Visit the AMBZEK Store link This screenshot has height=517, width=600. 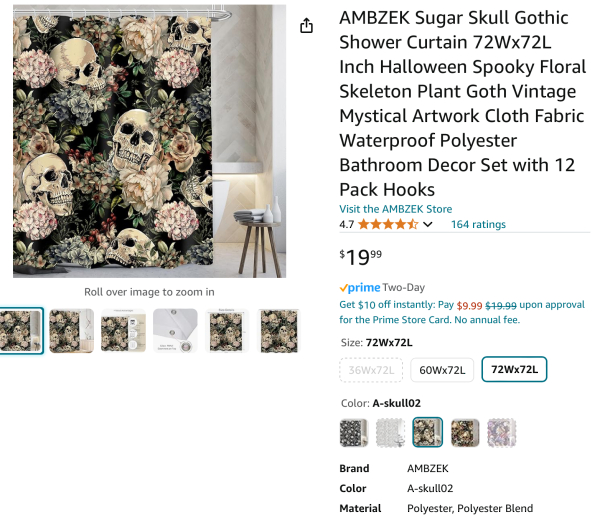point(396,209)
